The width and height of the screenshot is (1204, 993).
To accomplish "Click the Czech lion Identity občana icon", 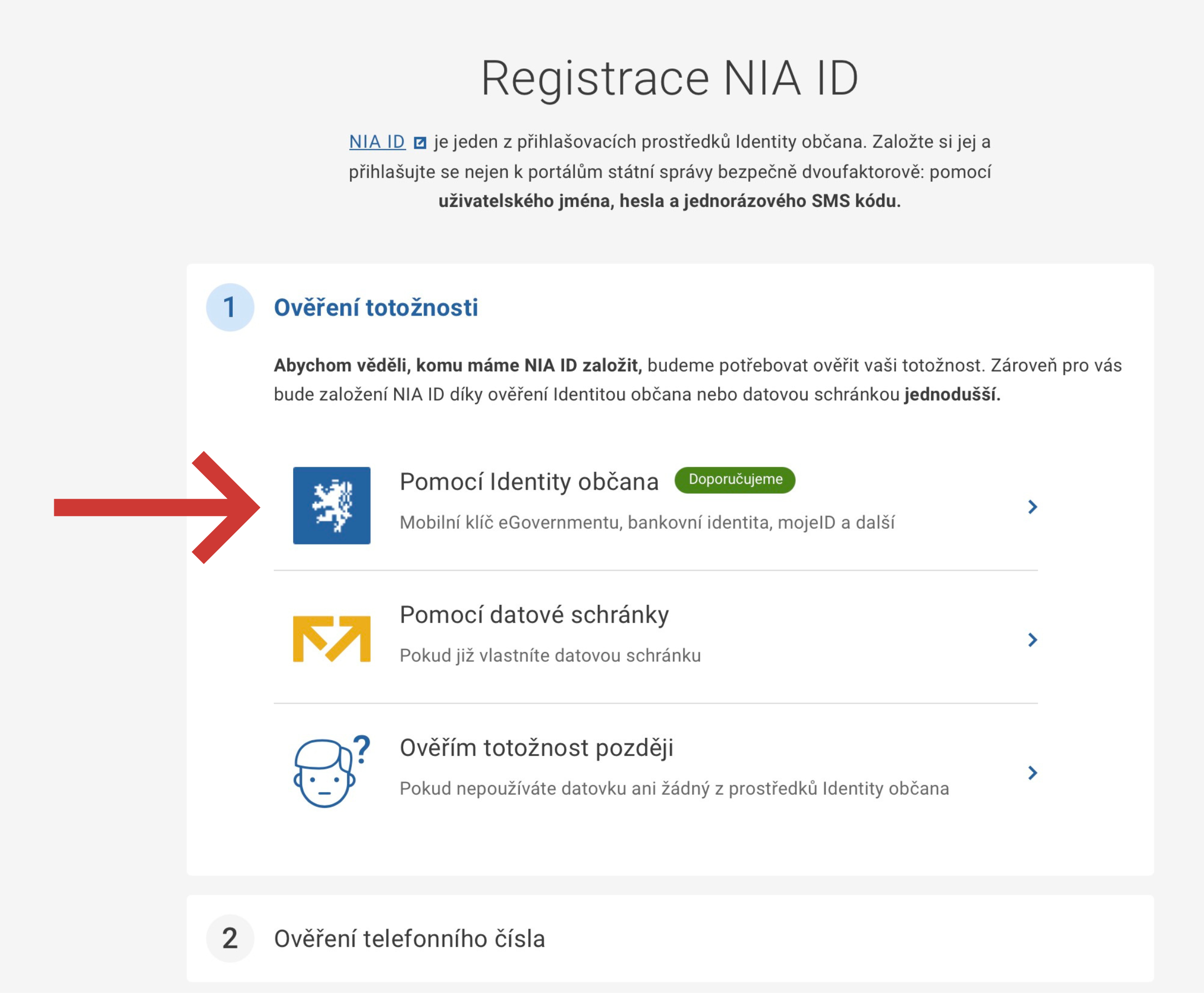I will pos(332,506).
